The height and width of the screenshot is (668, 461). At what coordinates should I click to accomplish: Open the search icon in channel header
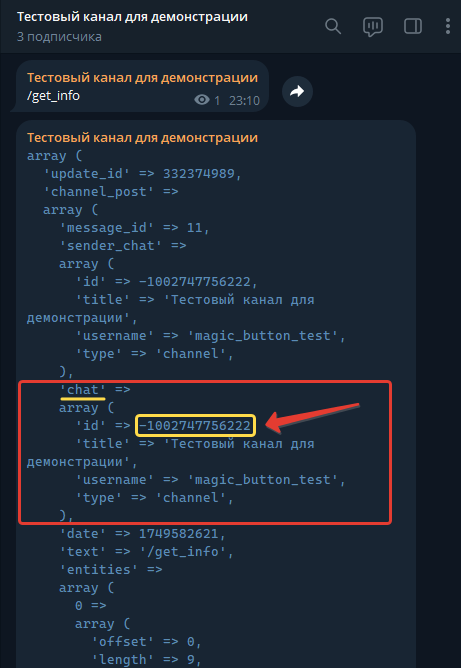coord(333,26)
